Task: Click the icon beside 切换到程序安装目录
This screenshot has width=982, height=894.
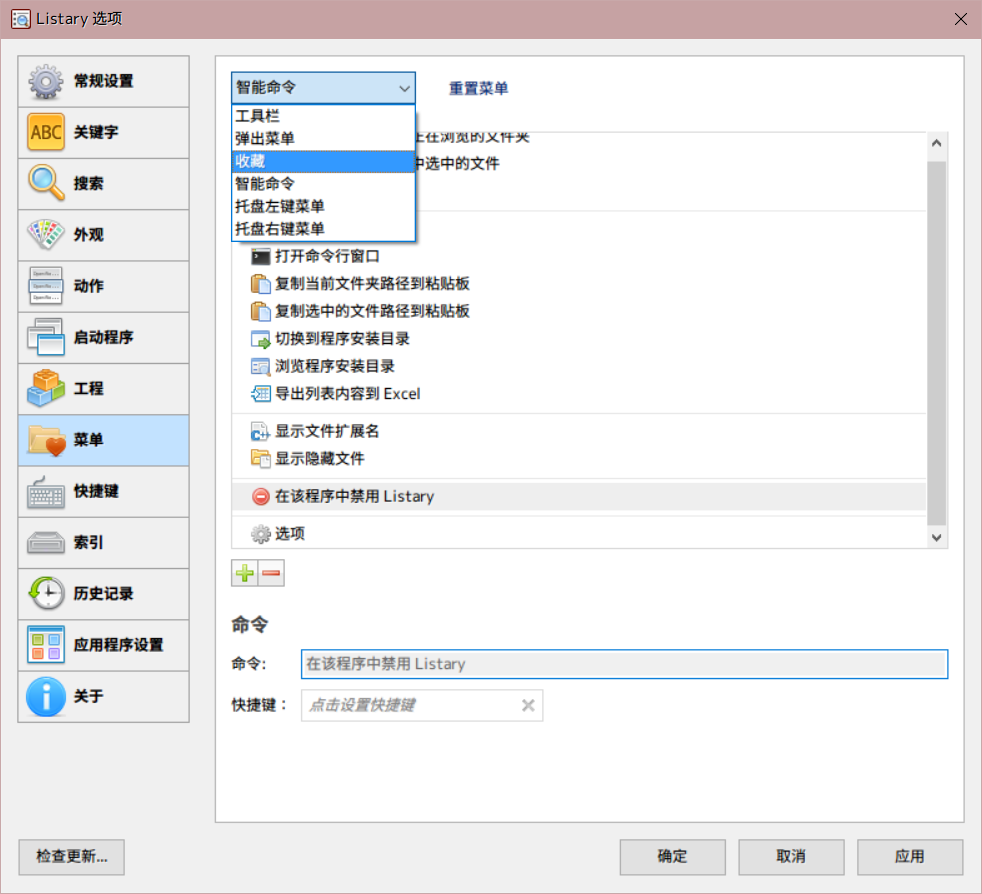Action: (261, 339)
